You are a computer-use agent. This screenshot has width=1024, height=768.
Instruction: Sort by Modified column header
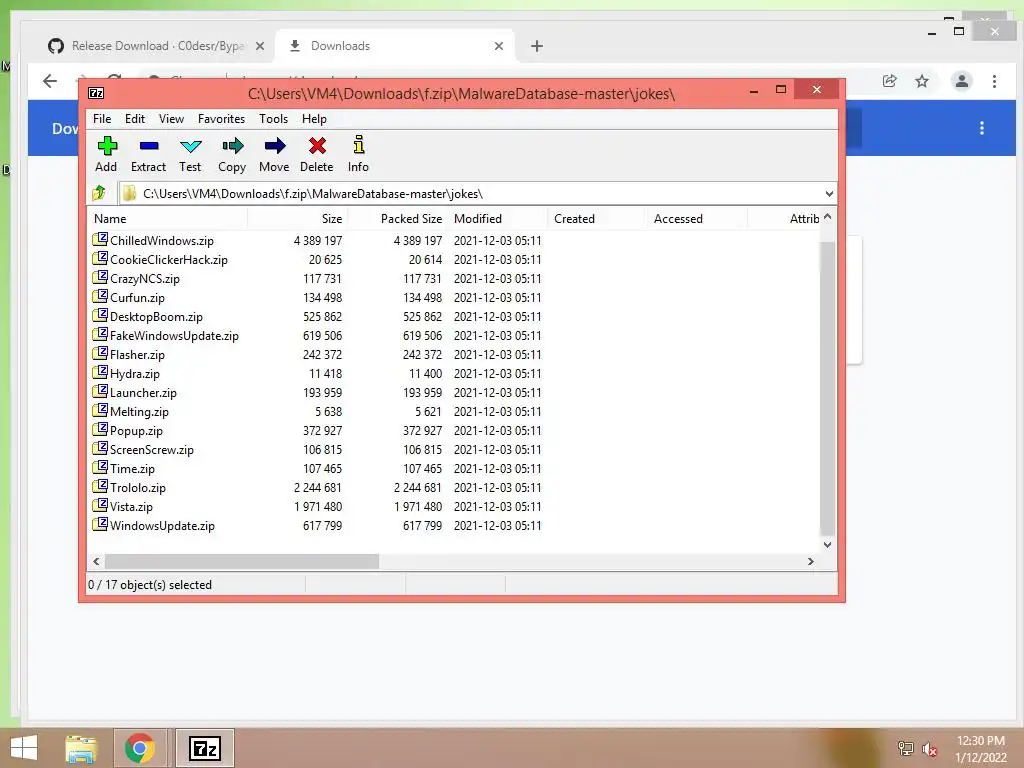(498, 219)
